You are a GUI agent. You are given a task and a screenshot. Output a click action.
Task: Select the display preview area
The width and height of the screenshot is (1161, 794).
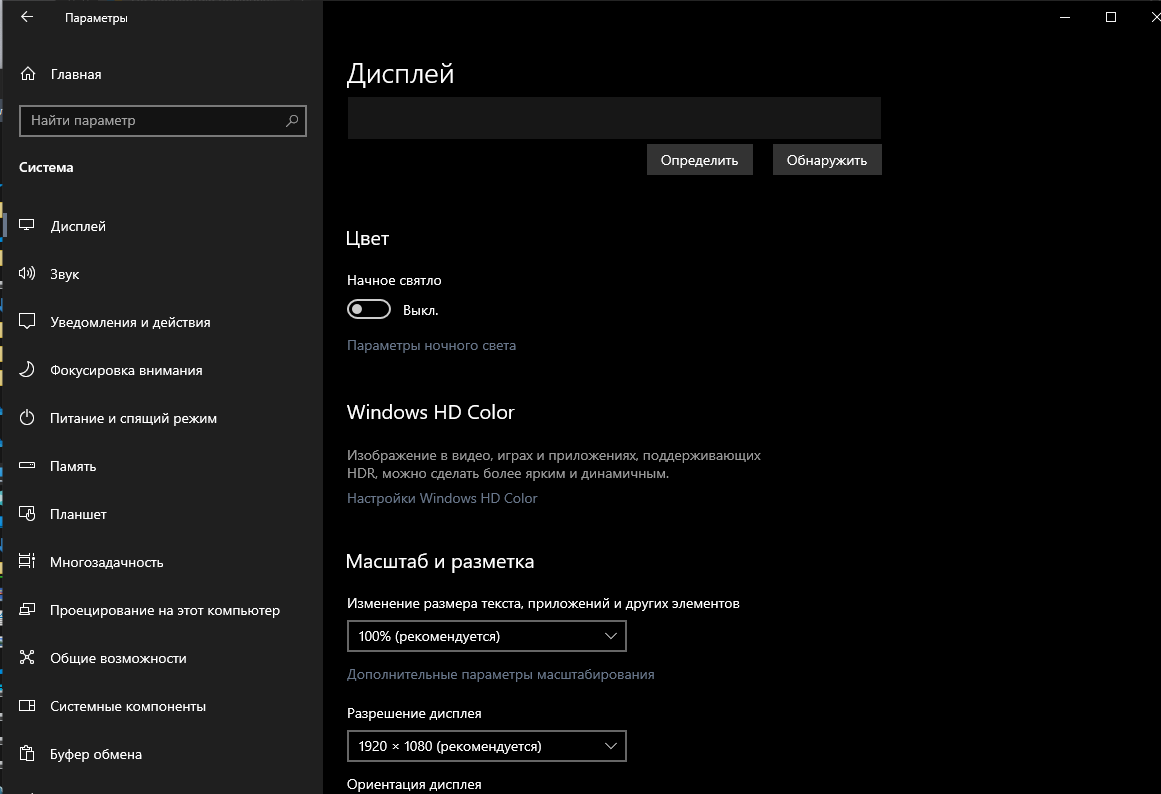615,118
